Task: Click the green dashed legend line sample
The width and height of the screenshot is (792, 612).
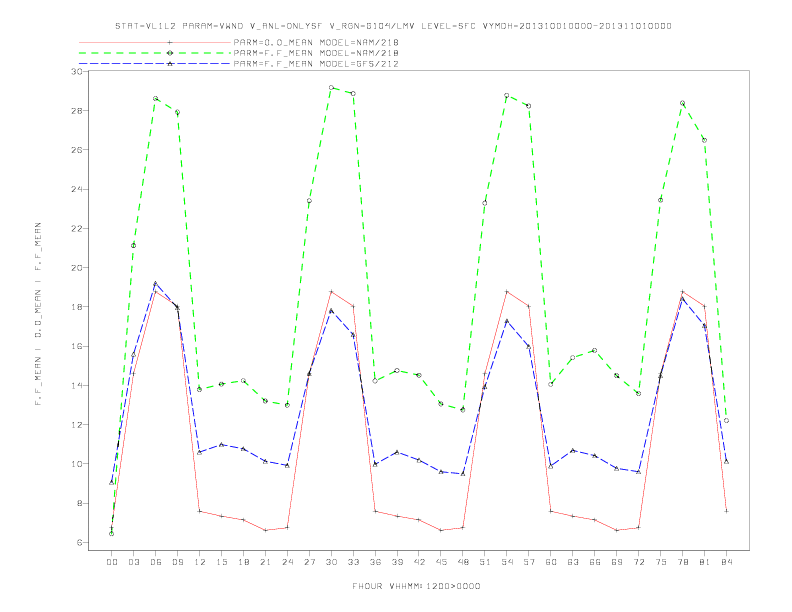Action: (x=155, y=53)
